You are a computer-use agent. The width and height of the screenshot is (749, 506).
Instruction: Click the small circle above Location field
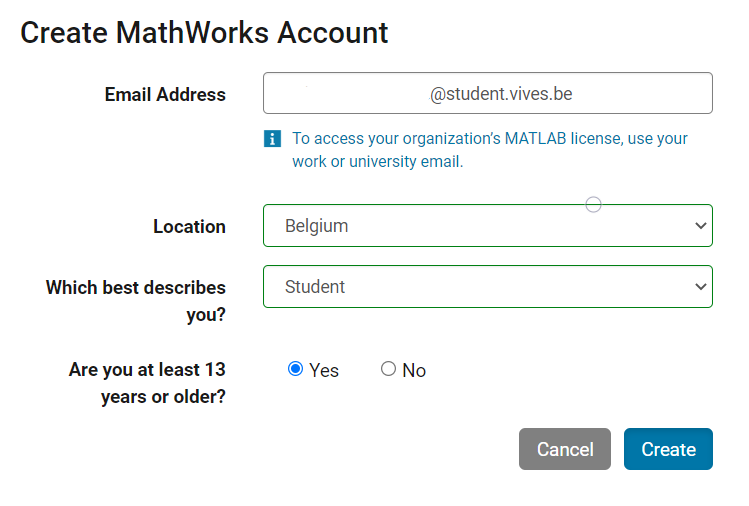pos(593,205)
